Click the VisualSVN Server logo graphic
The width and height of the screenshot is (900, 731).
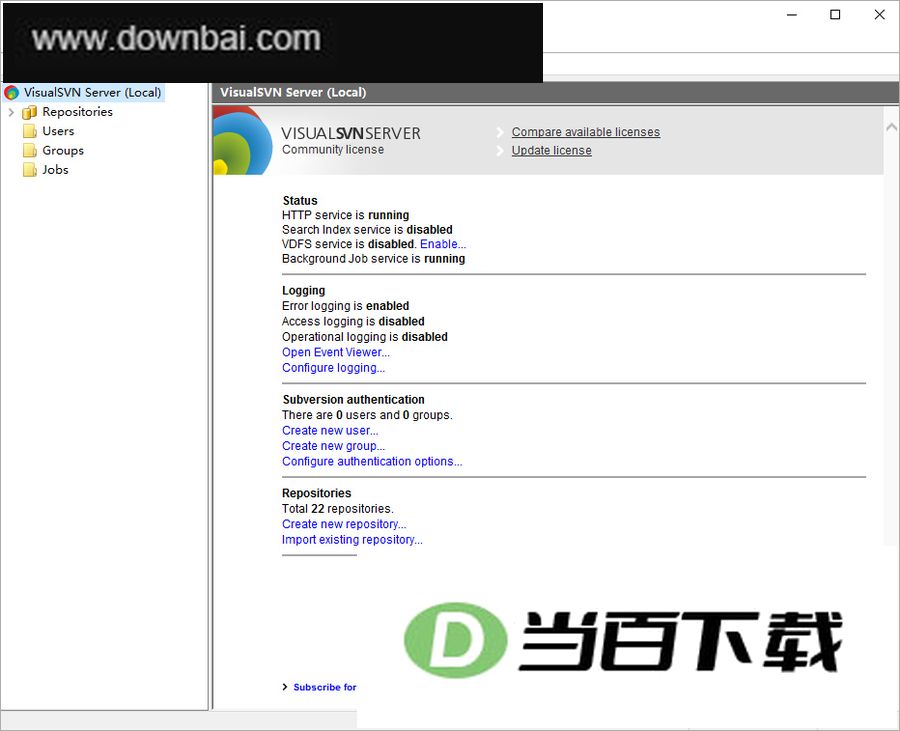[x=242, y=141]
